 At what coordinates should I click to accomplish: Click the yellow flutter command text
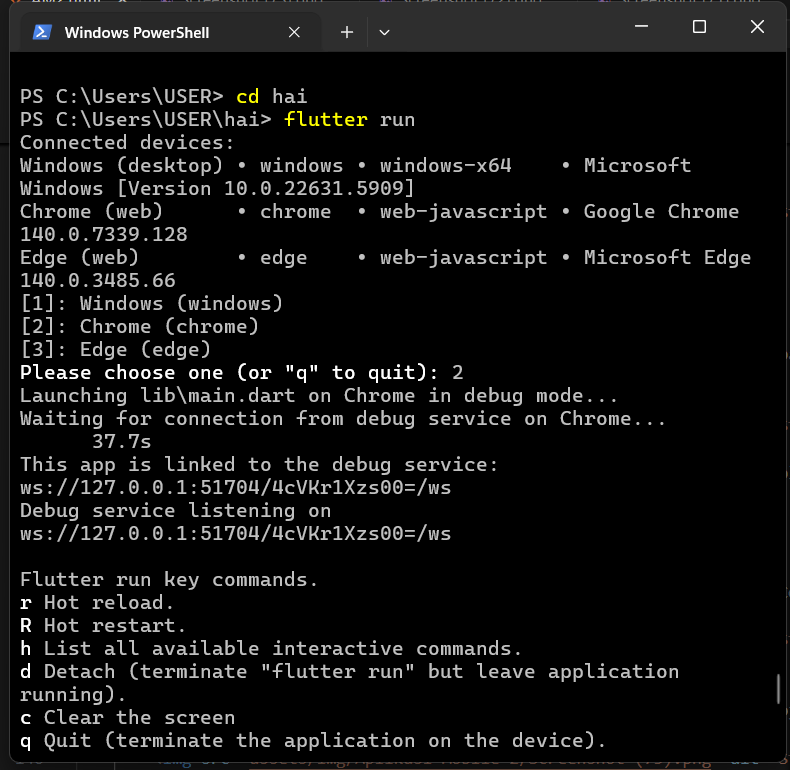pyautogui.click(x=325, y=120)
